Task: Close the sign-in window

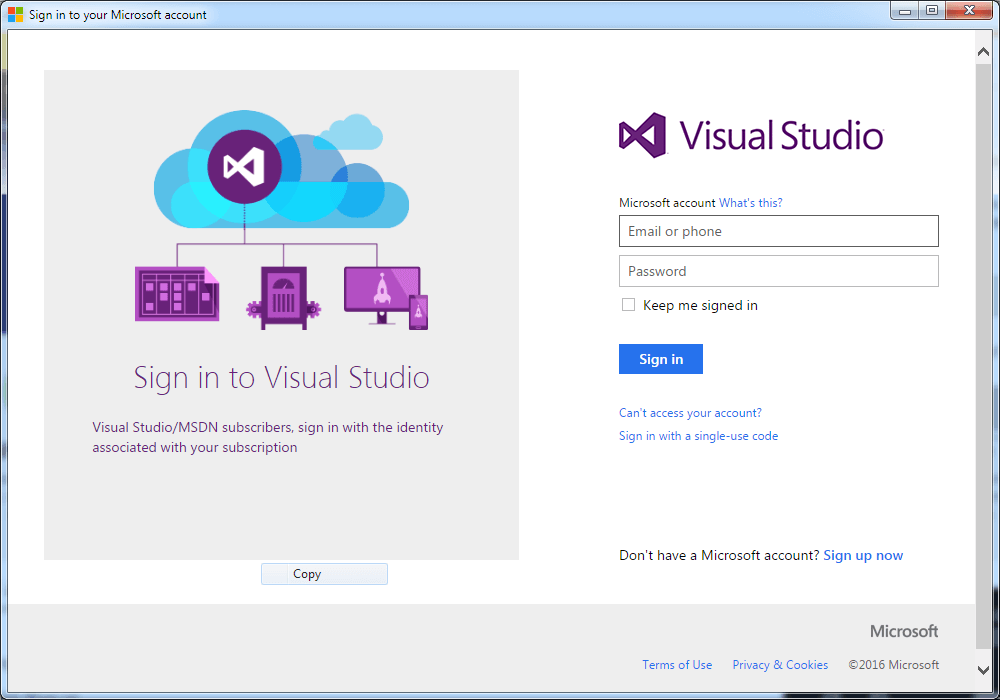Action: [969, 11]
